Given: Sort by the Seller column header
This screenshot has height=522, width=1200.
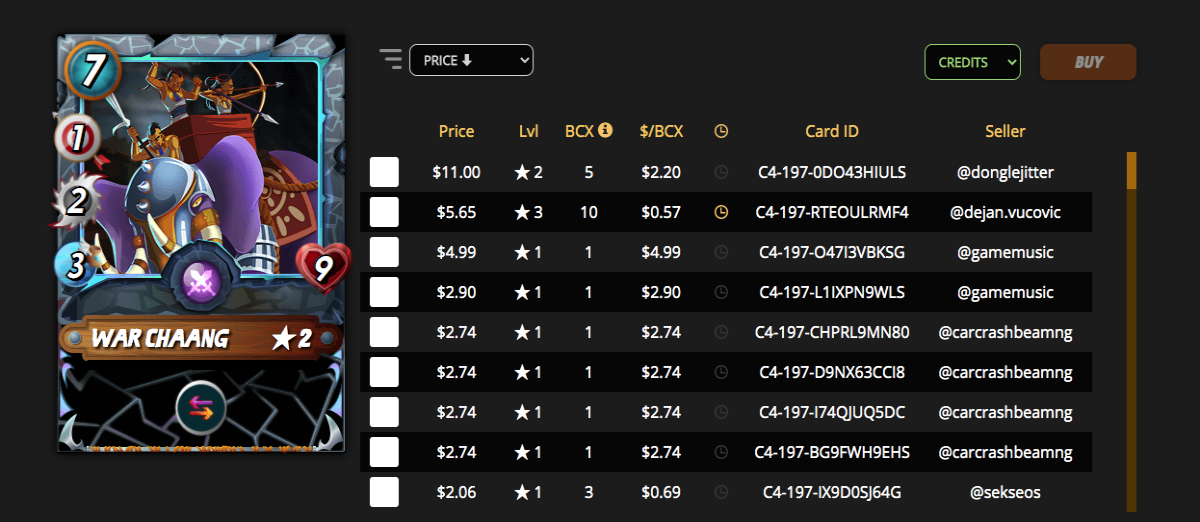Looking at the screenshot, I should (x=1005, y=131).
